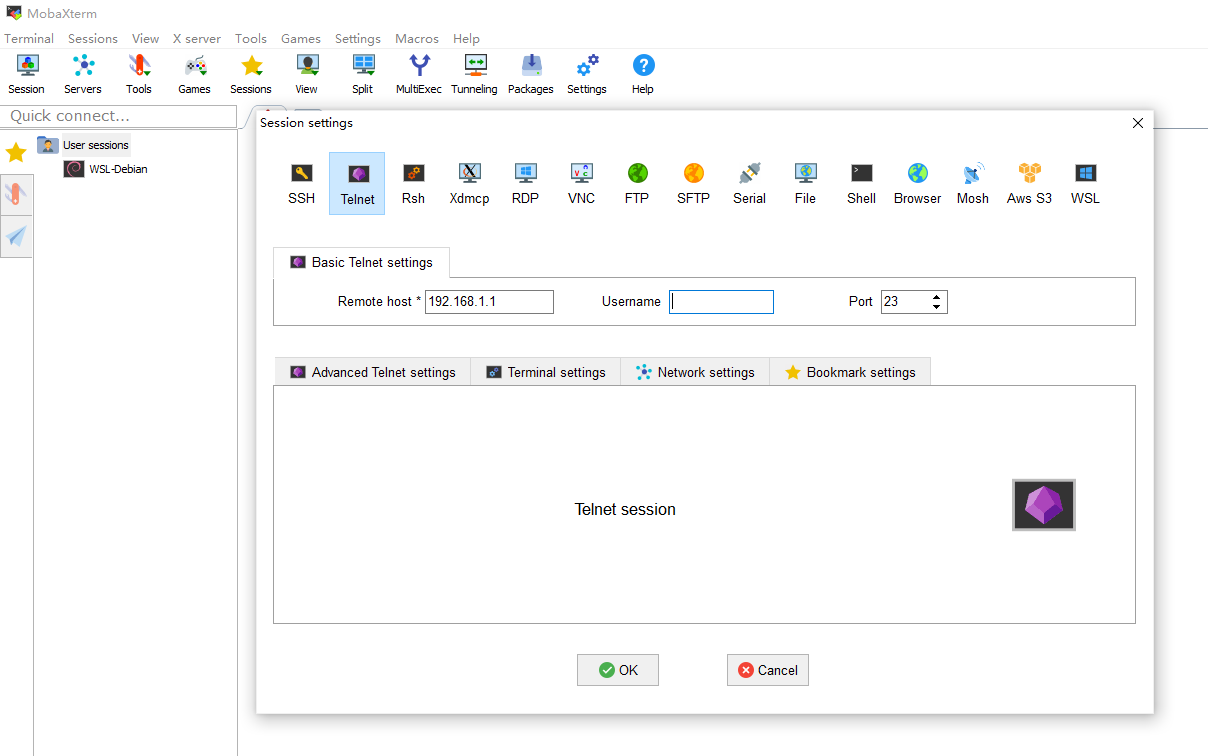Select the SSH session type icon
This screenshot has width=1208, height=756.
[x=301, y=183]
